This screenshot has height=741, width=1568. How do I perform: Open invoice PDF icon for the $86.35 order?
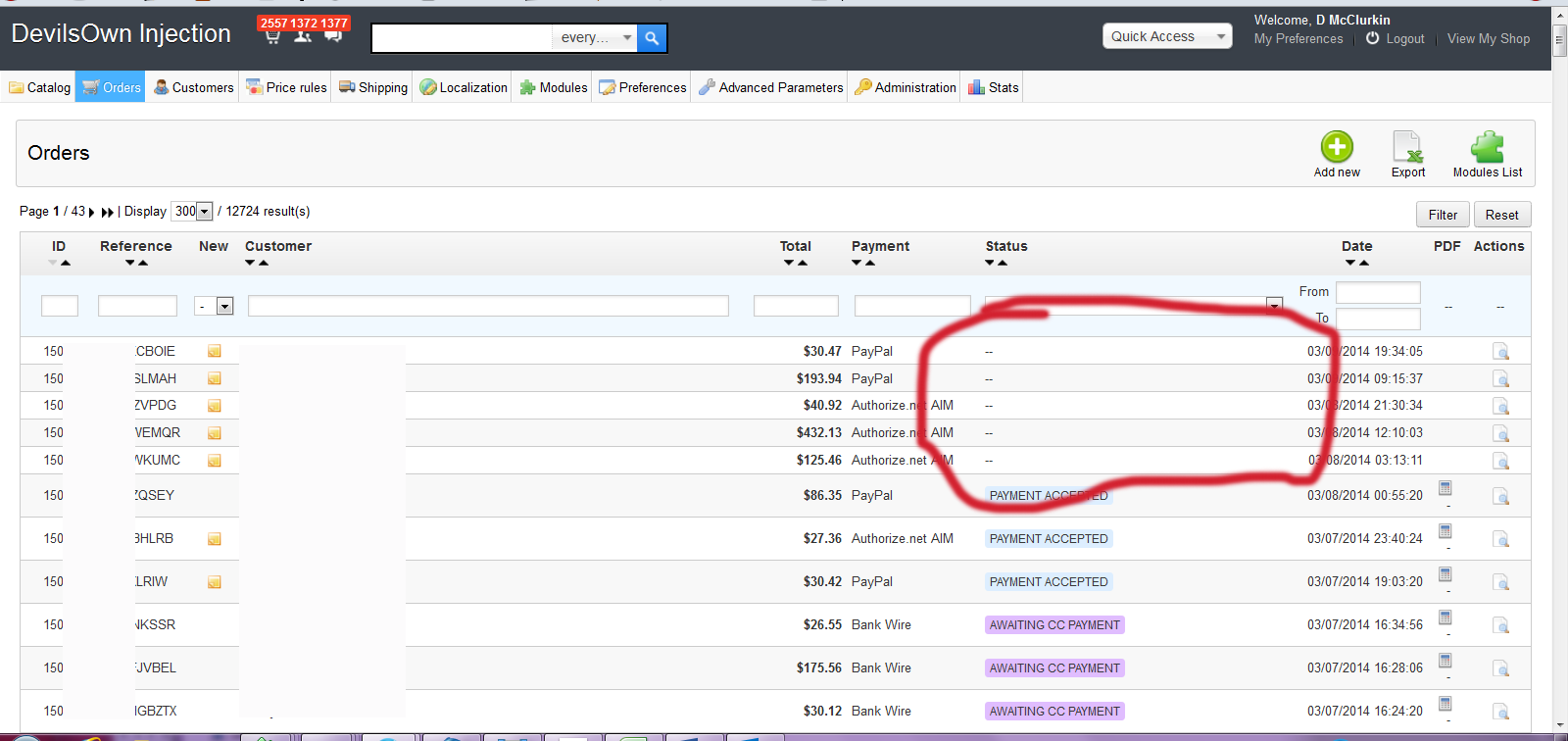tap(1445, 488)
